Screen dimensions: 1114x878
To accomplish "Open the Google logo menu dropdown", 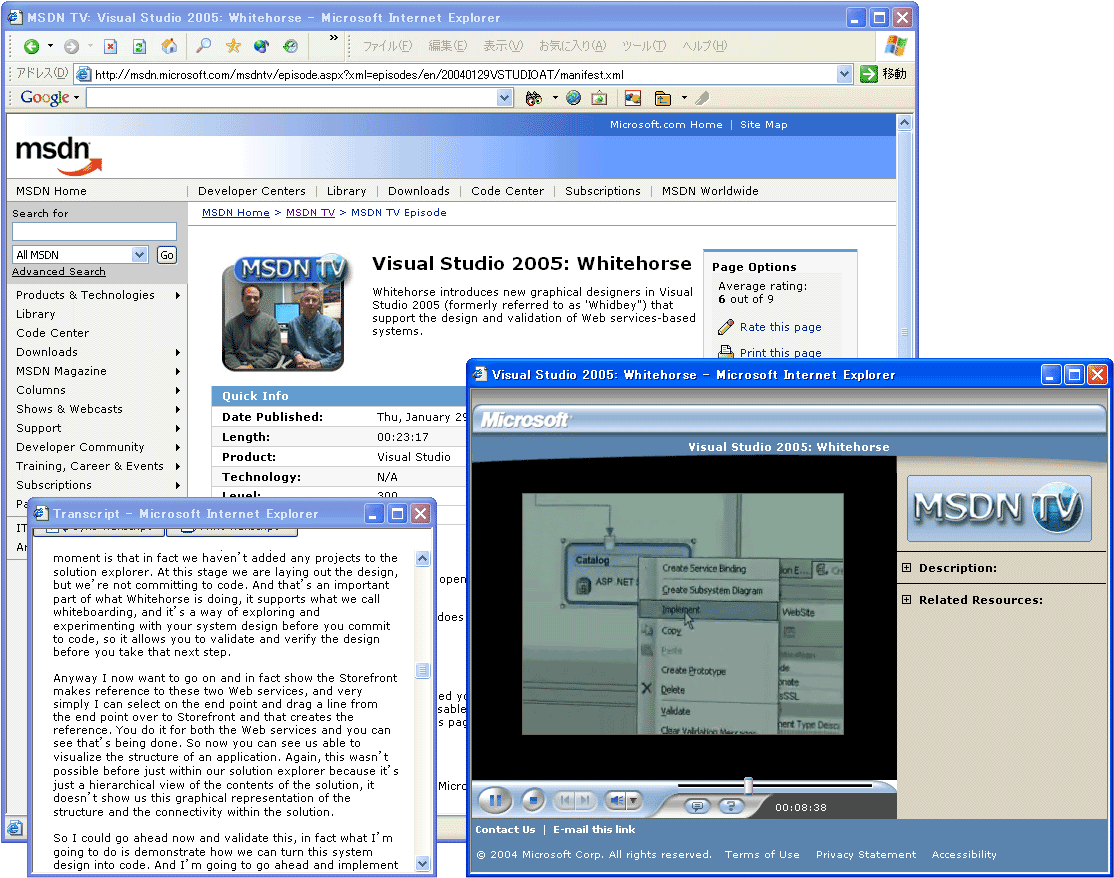I will tap(76, 98).
